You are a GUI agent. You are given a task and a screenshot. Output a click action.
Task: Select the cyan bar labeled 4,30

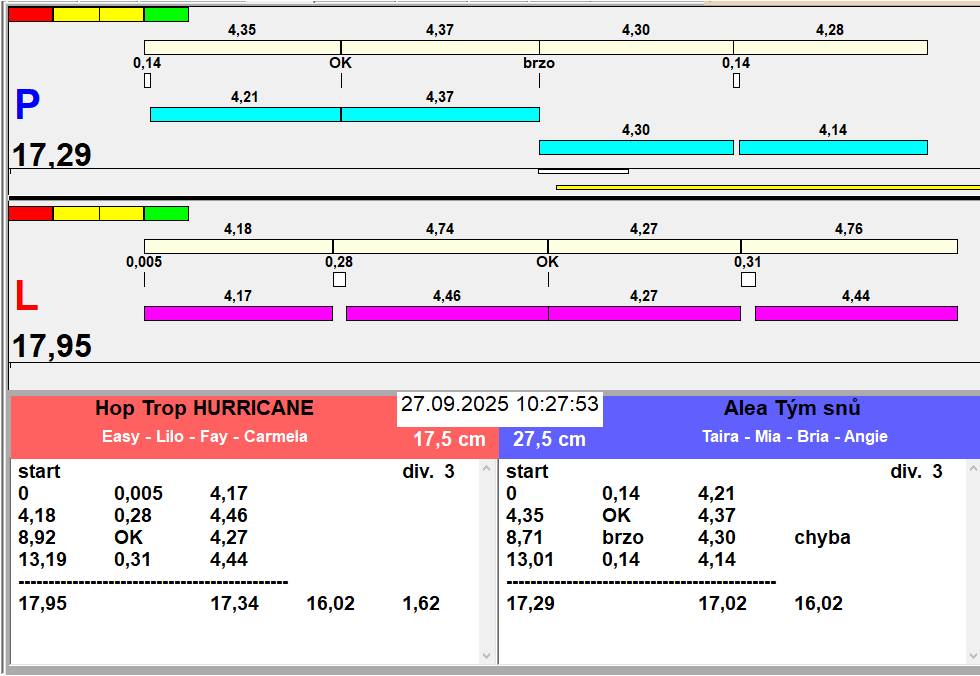[636, 147]
